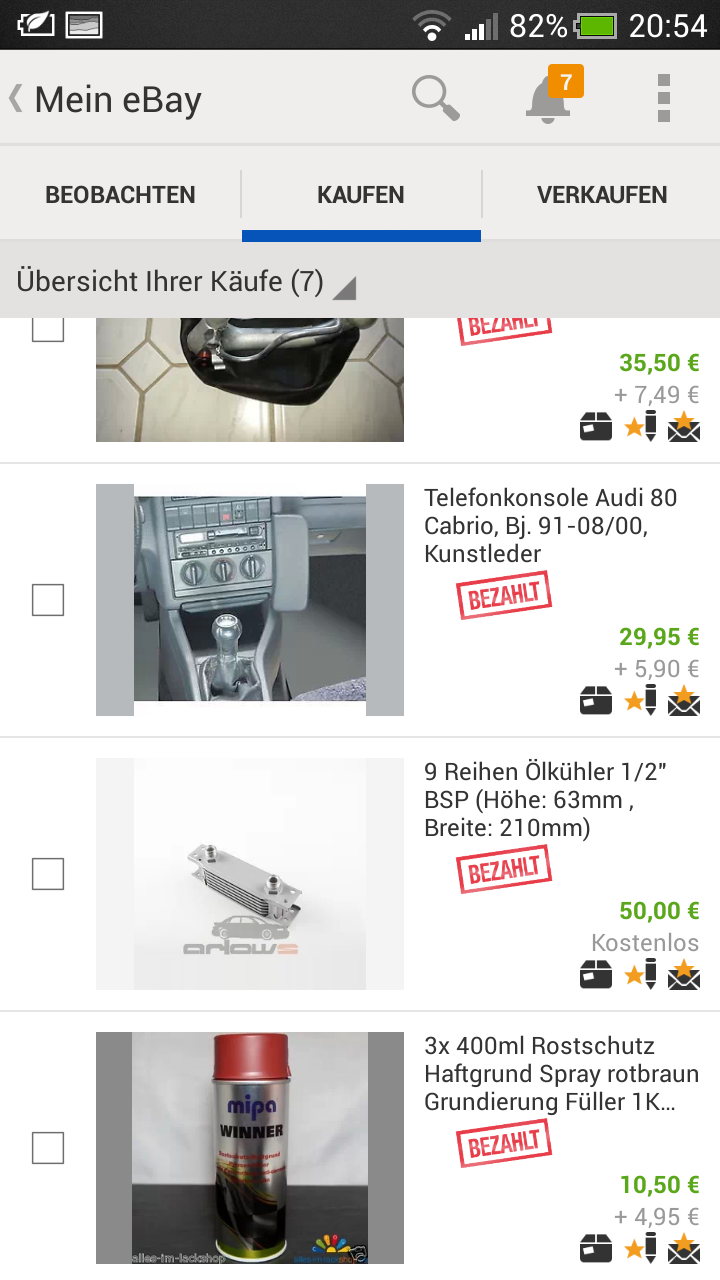Check the 9 Reihen Ölkühler checkbox
Screen dimensions: 720x1280
point(48,874)
